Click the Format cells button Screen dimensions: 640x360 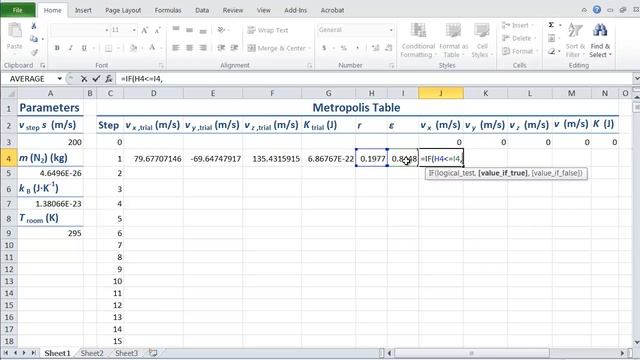(518, 51)
